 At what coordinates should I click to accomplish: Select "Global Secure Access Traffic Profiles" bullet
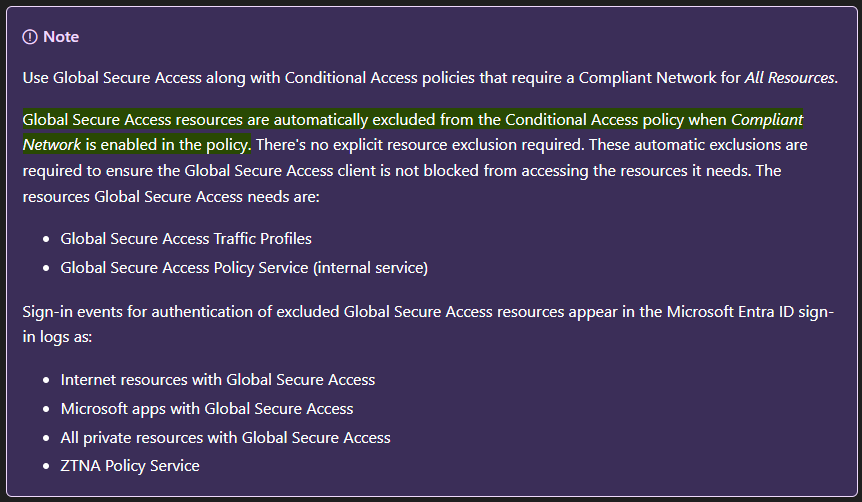[x=186, y=239]
